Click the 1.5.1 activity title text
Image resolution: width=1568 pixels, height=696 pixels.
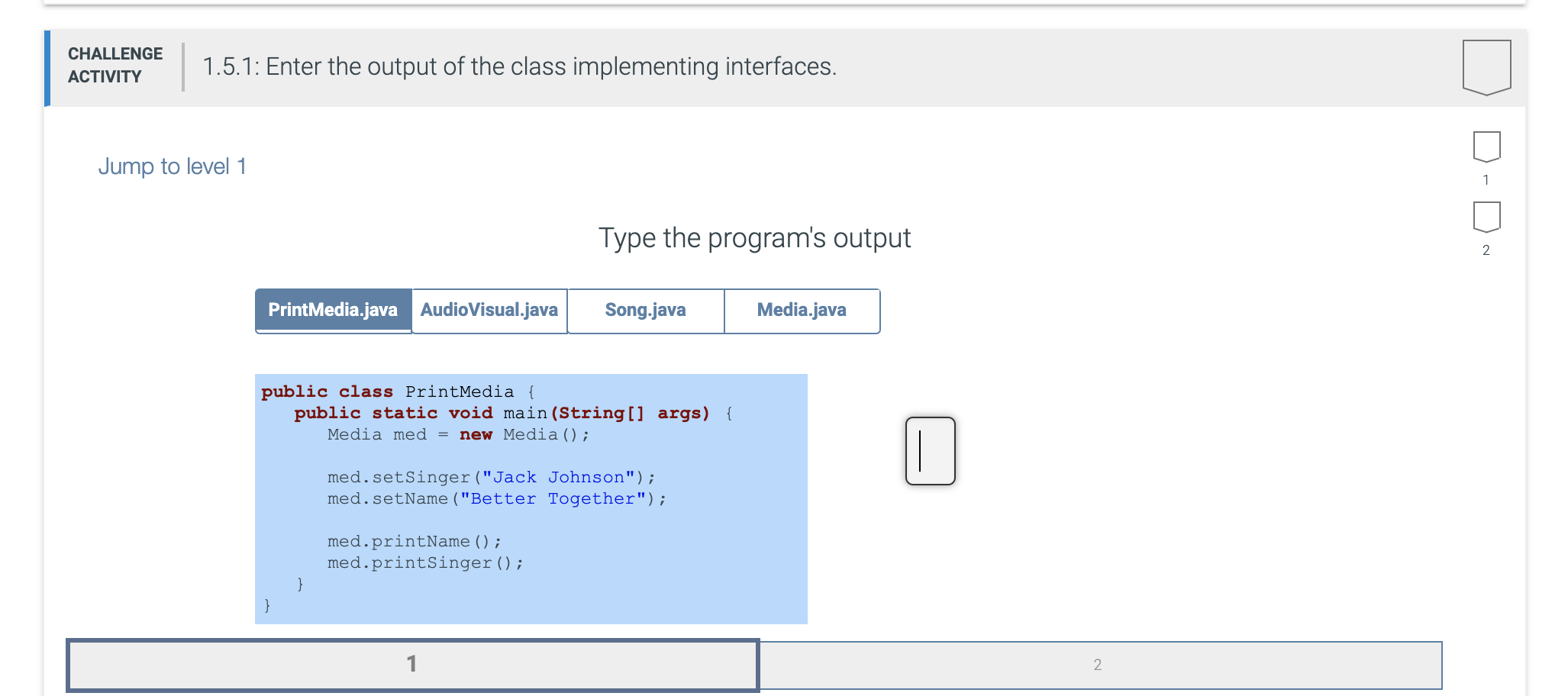click(519, 66)
